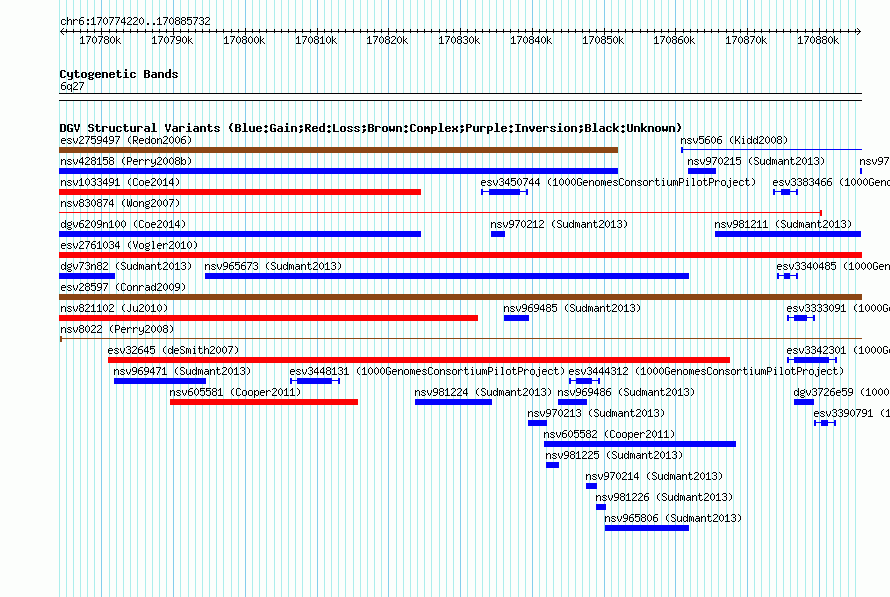The width and height of the screenshot is (890, 597).
Task: Click nsv969471 (Sudmant2013) blue bar
Action: click(159, 381)
